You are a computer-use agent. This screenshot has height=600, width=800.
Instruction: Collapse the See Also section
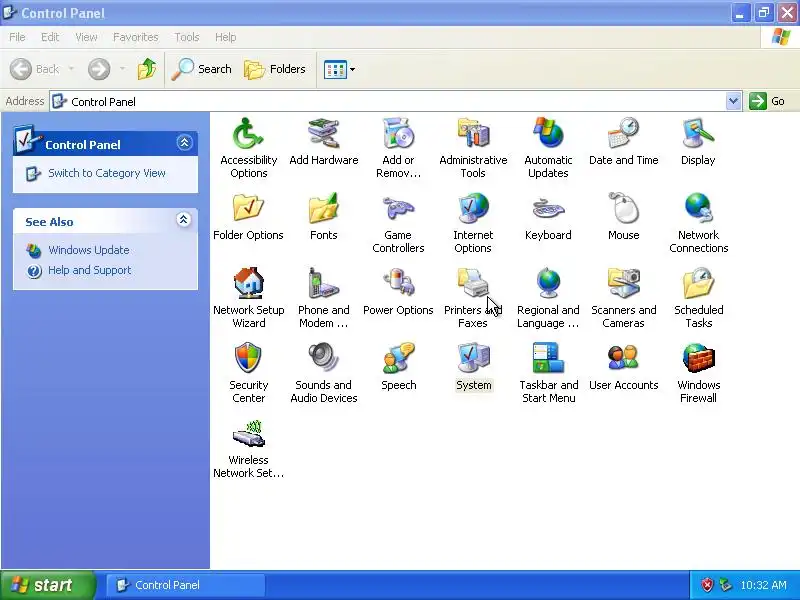pos(184,219)
